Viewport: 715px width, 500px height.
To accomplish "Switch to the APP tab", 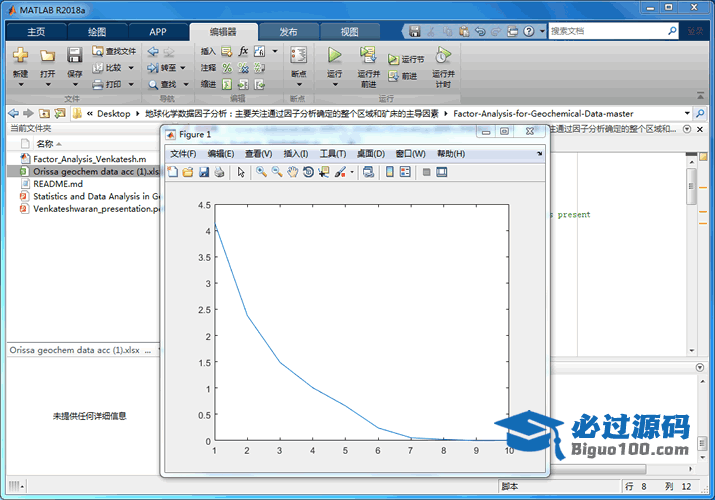I will 158,32.
